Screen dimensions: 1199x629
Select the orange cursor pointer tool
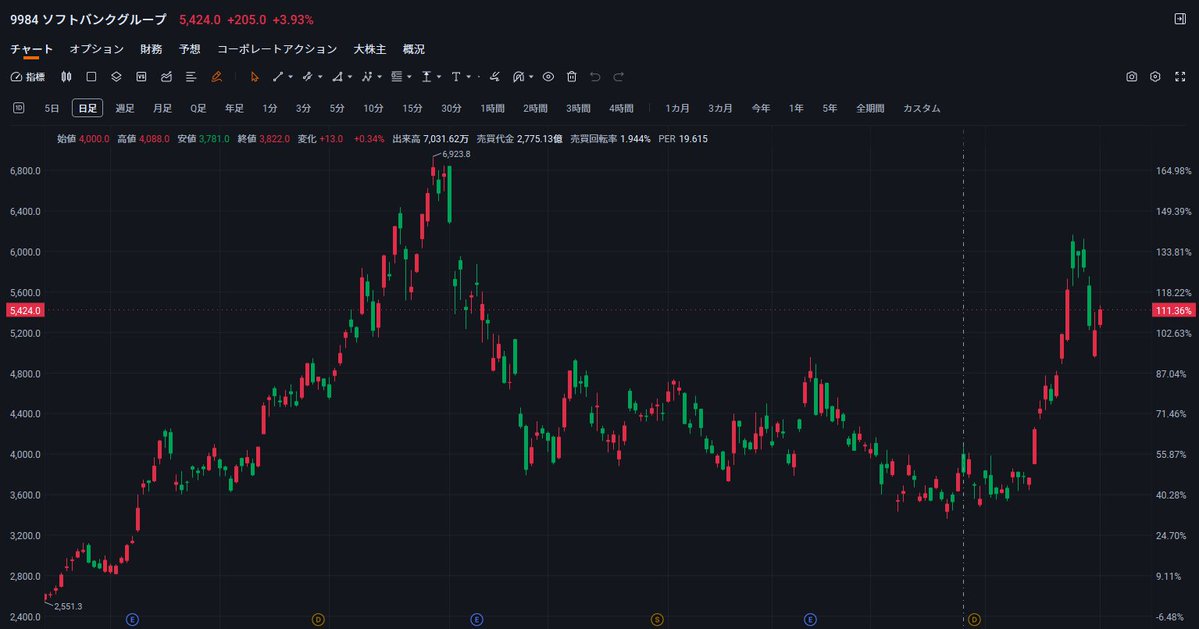tap(255, 76)
